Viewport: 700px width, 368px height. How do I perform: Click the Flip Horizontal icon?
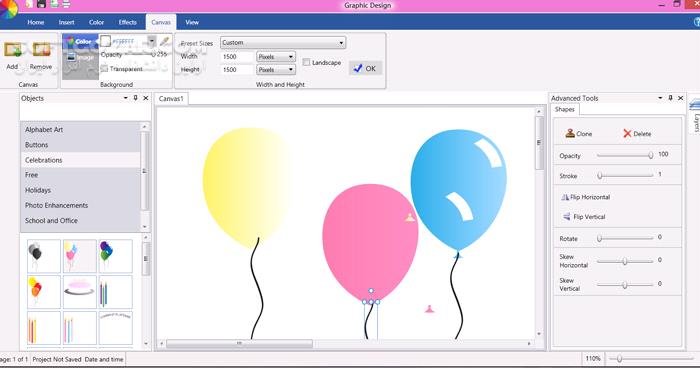click(x=565, y=197)
